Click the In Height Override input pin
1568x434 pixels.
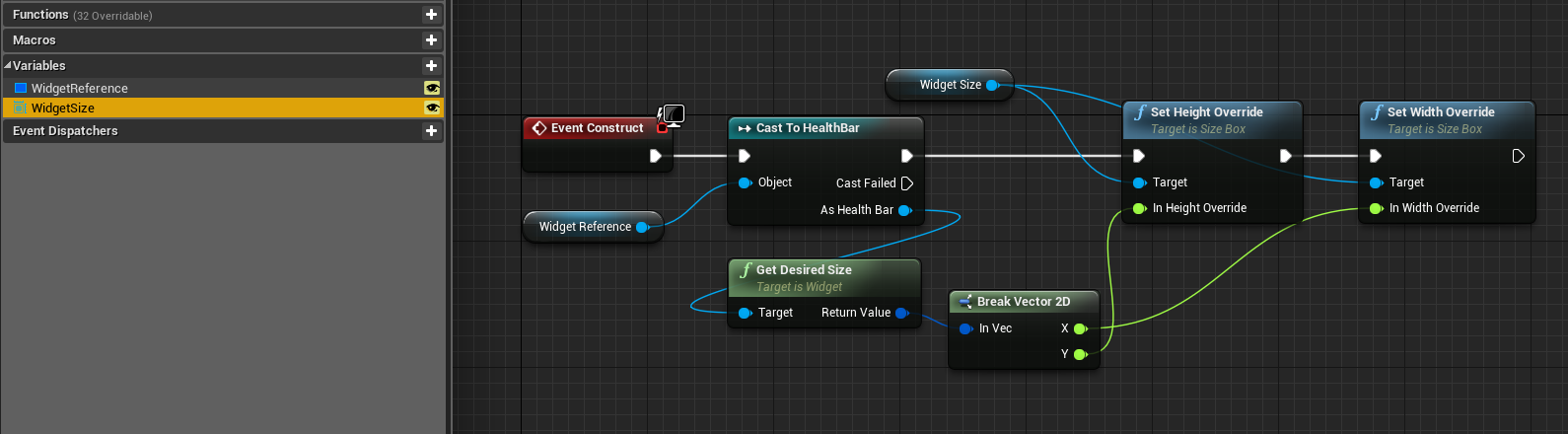pos(1140,208)
